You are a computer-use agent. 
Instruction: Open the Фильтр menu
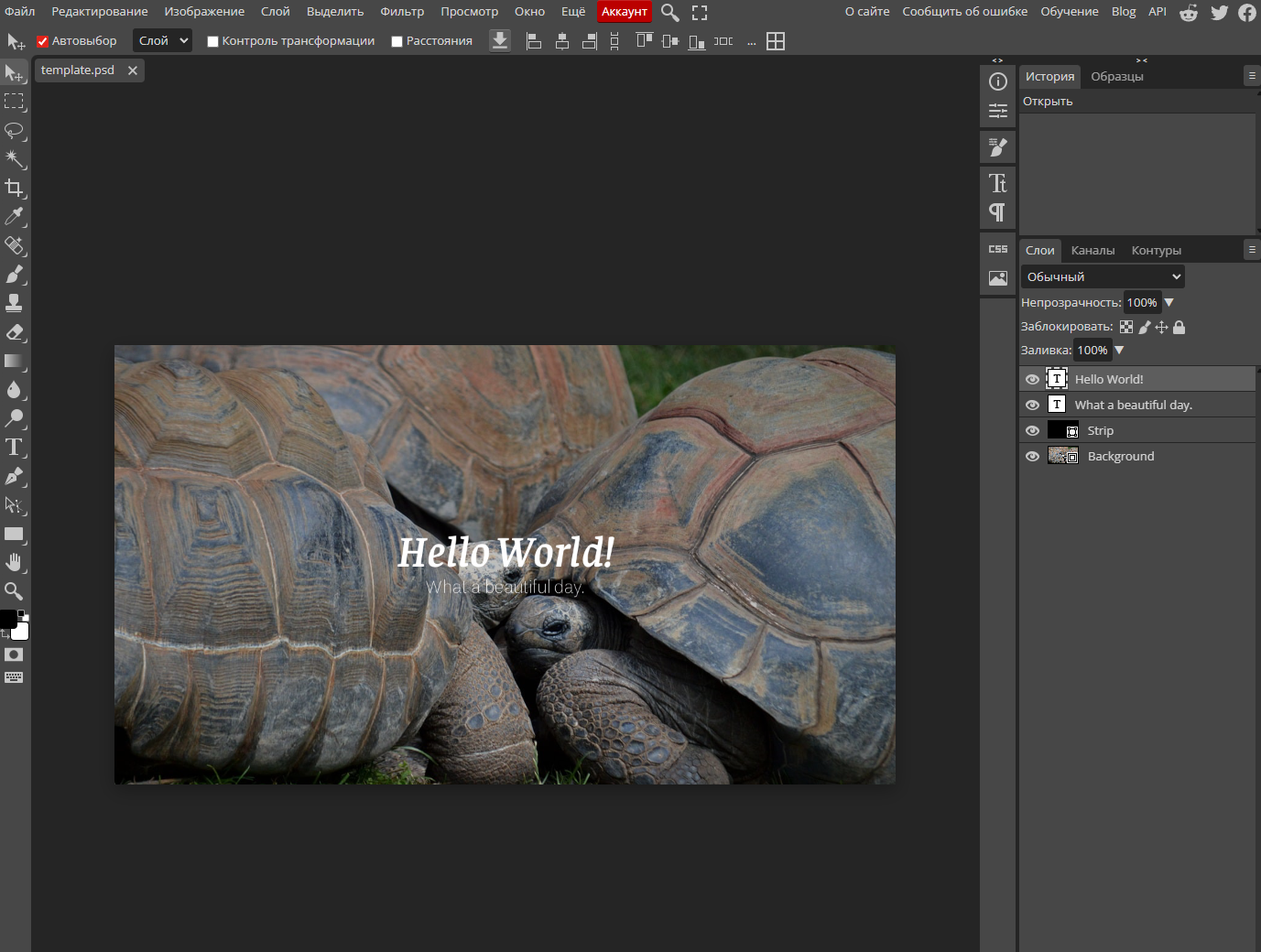pyautogui.click(x=402, y=11)
